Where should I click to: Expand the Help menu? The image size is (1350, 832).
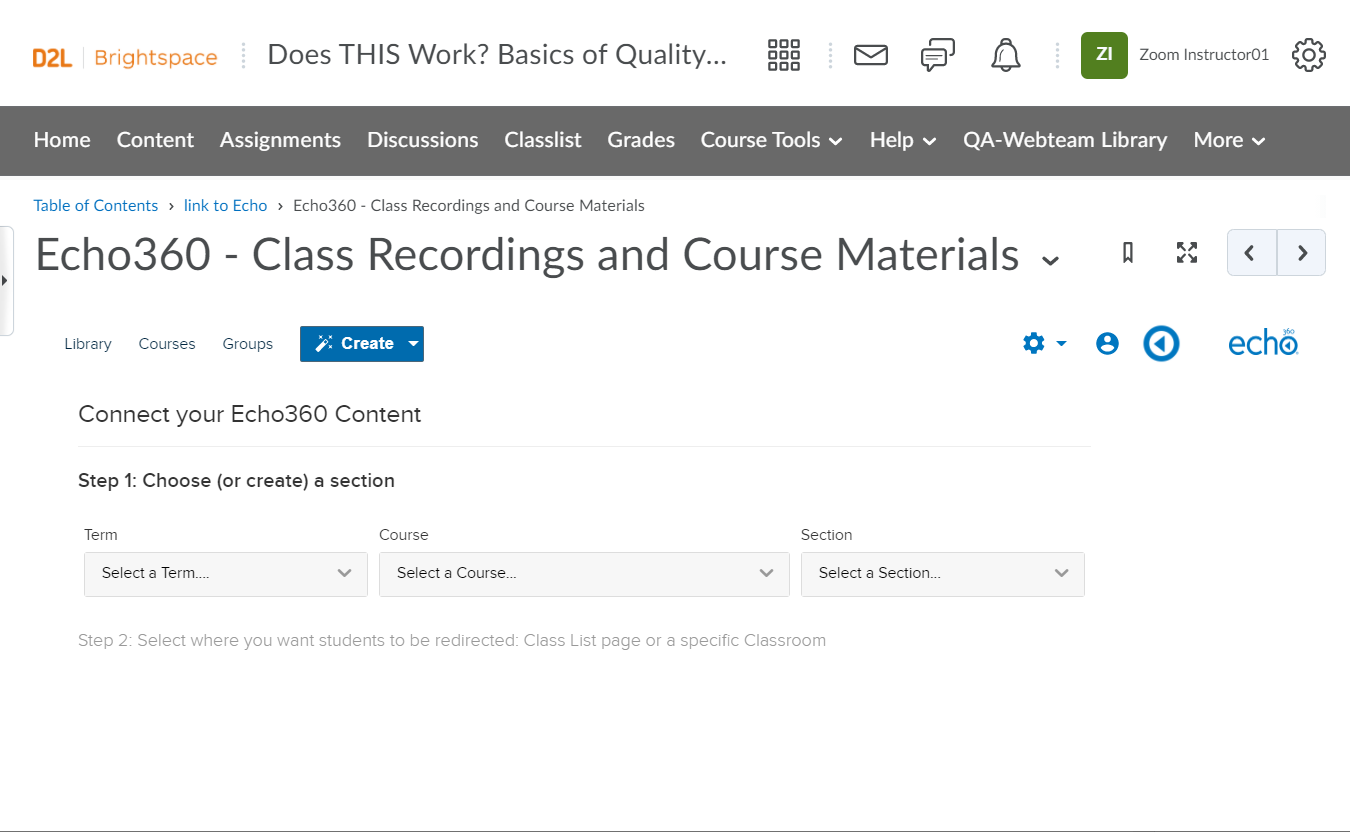click(x=903, y=140)
